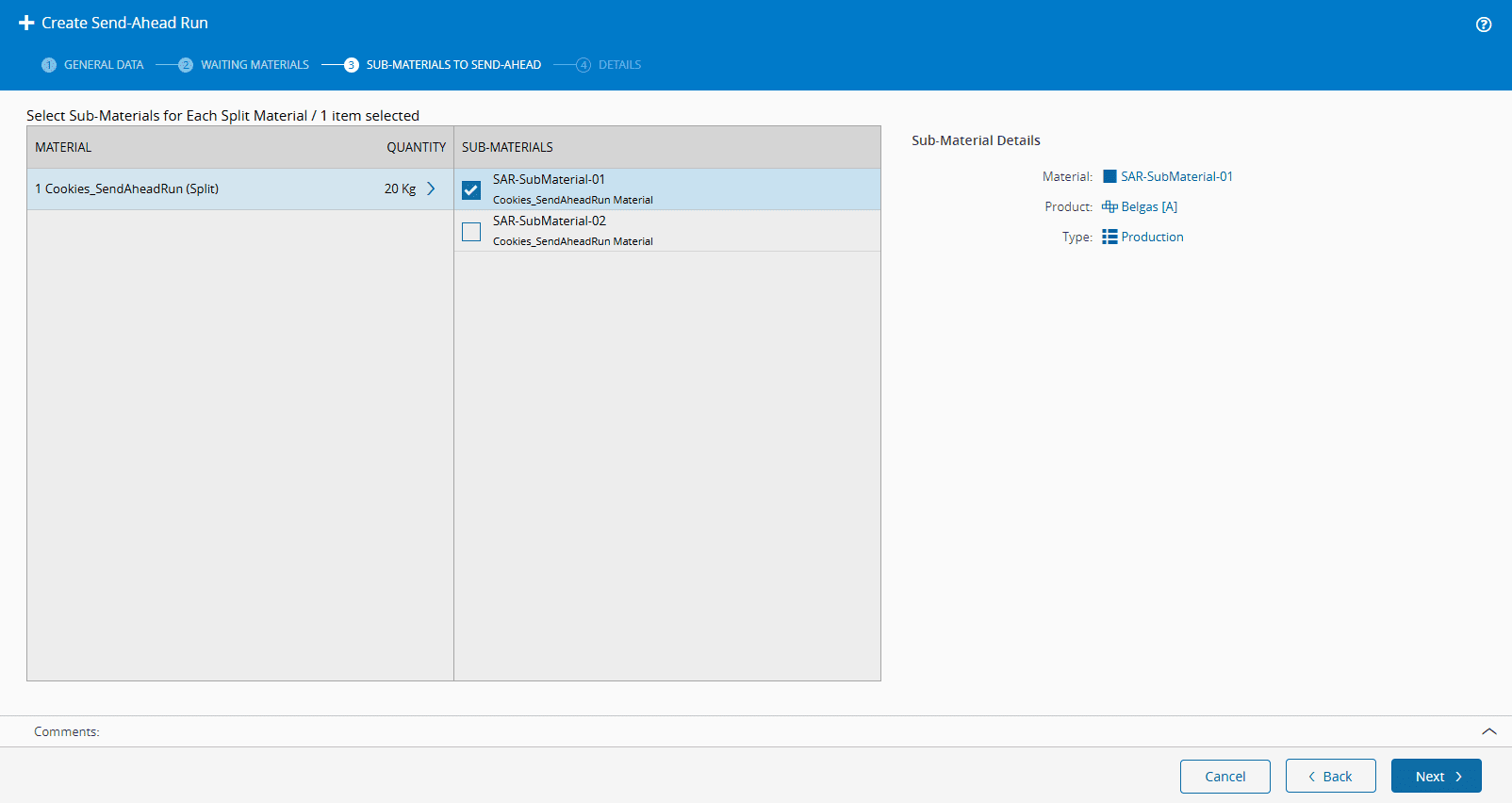Go to the Waiting Materials step
This screenshot has width=1512, height=803.
click(x=255, y=65)
